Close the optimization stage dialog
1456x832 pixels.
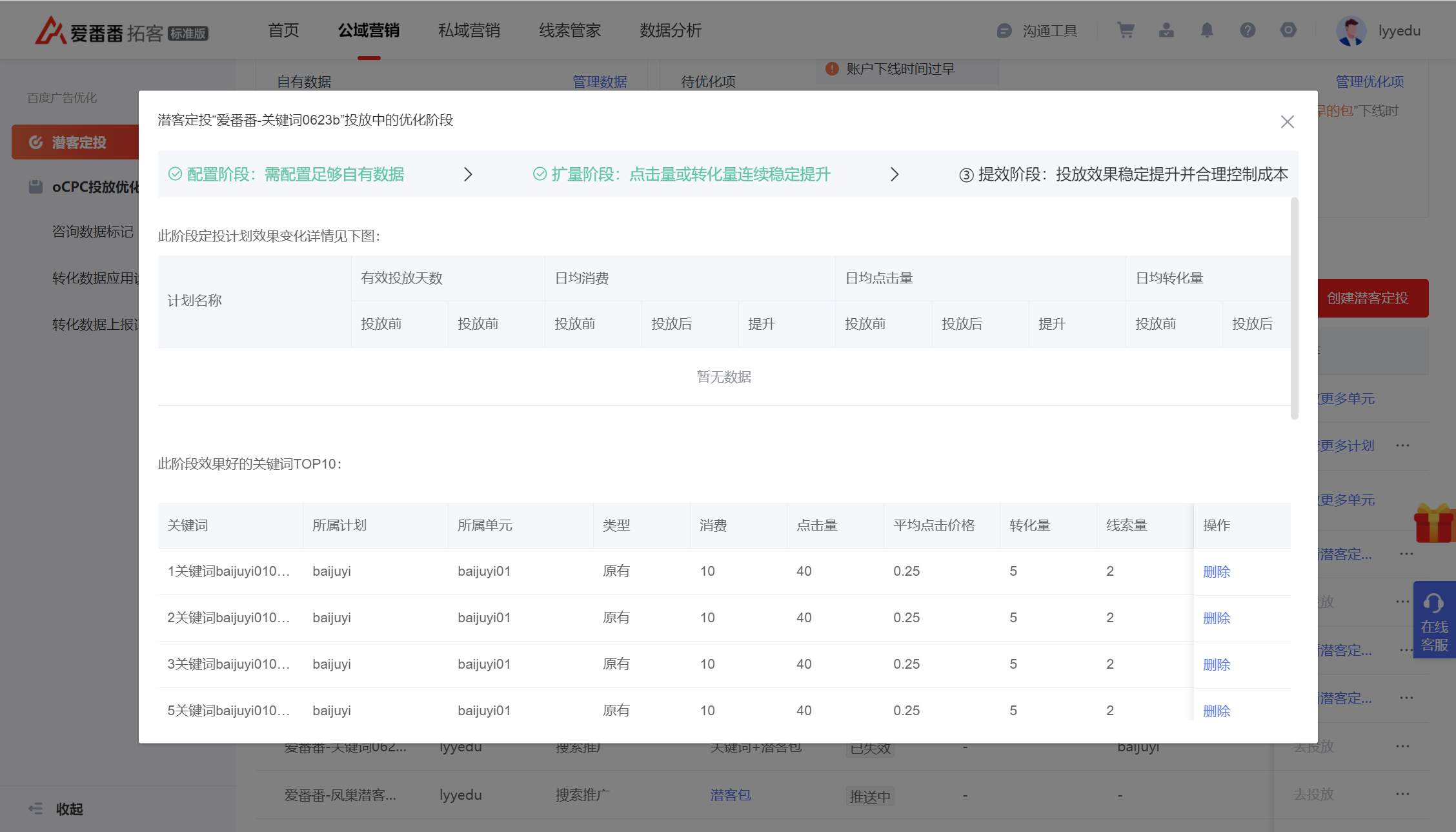pos(1287,122)
